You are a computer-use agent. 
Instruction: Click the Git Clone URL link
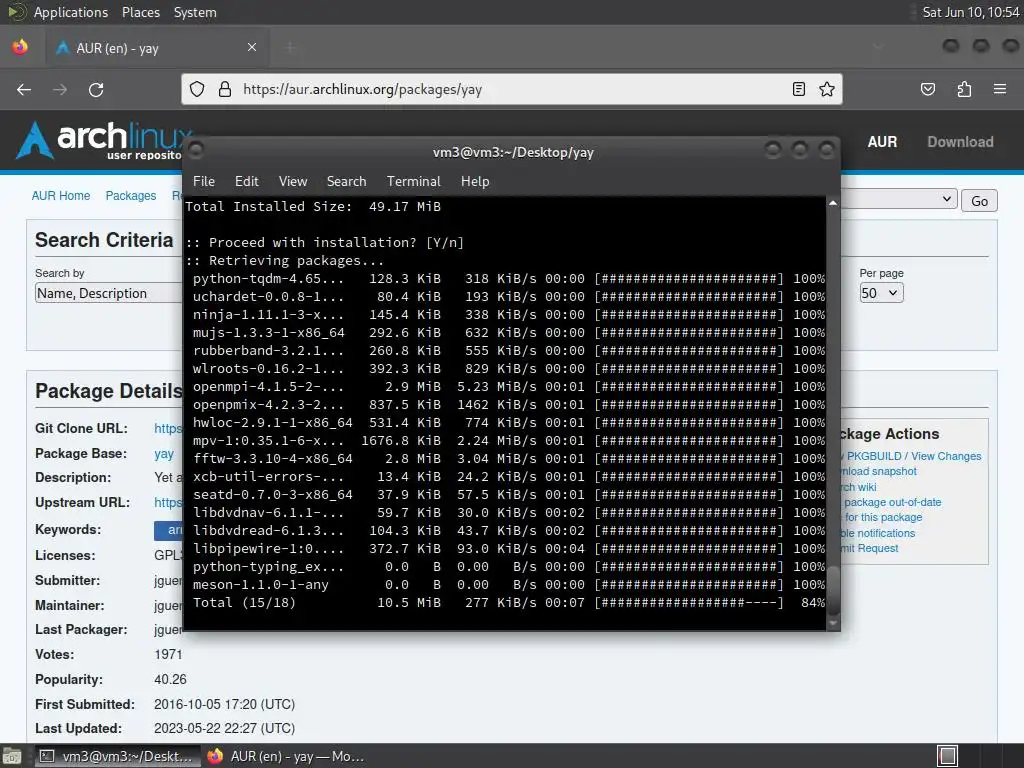pos(168,428)
